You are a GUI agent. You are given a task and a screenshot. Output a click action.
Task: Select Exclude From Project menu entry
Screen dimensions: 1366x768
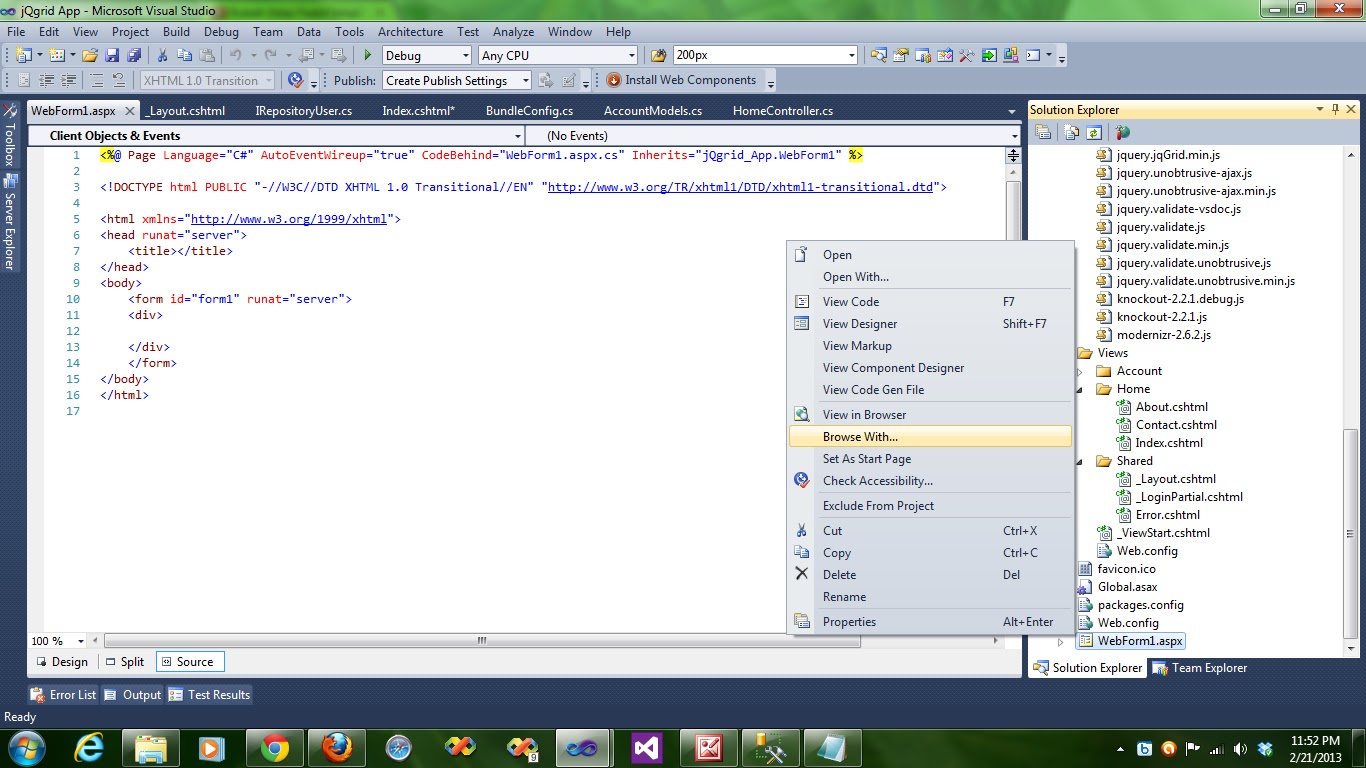pos(930,506)
